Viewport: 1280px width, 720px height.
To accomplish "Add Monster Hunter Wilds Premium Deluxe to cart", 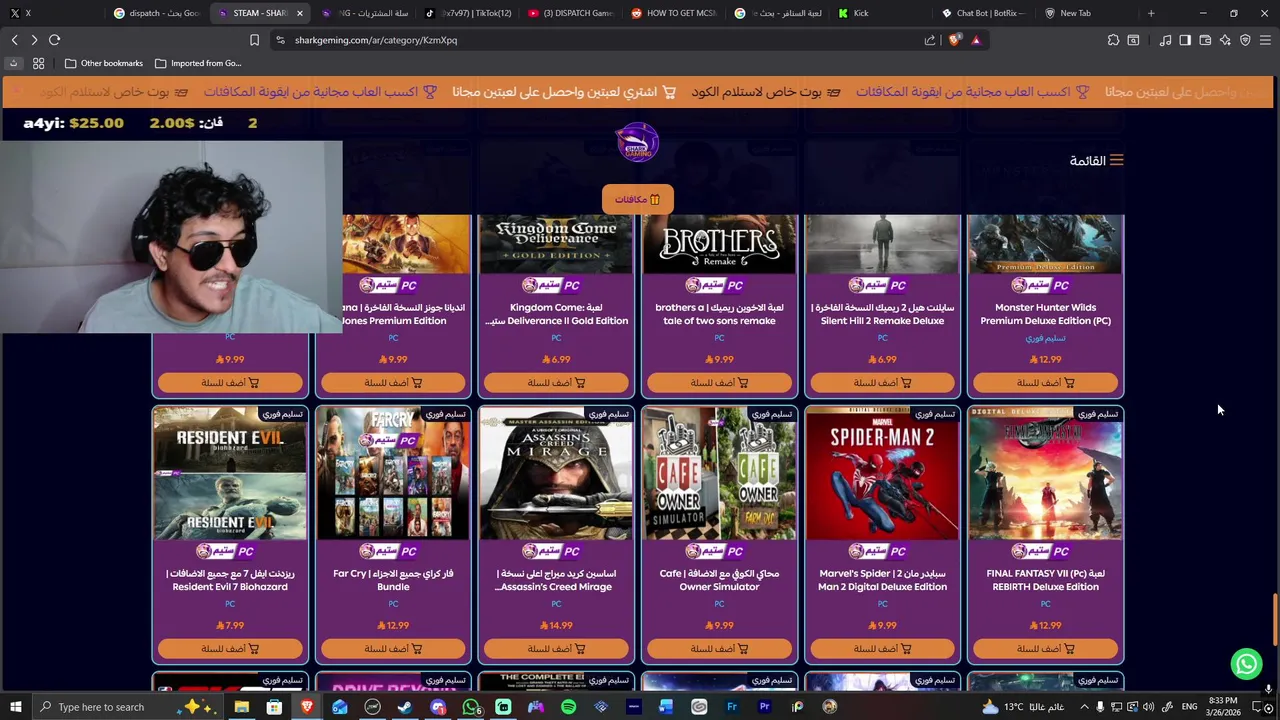I will 1045,382.
